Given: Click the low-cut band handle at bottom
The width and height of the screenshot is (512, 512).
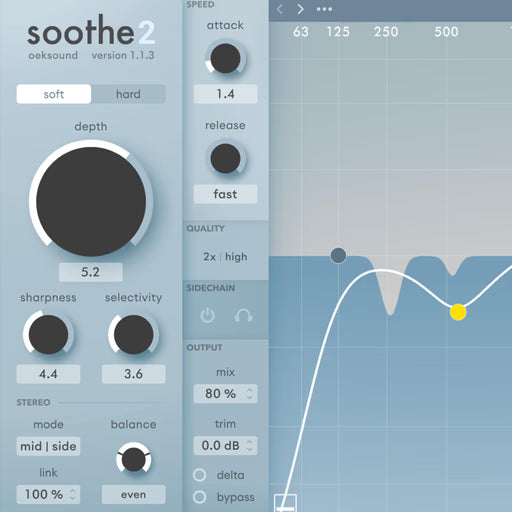Looking at the screenshot, I should tap(285, 503).
